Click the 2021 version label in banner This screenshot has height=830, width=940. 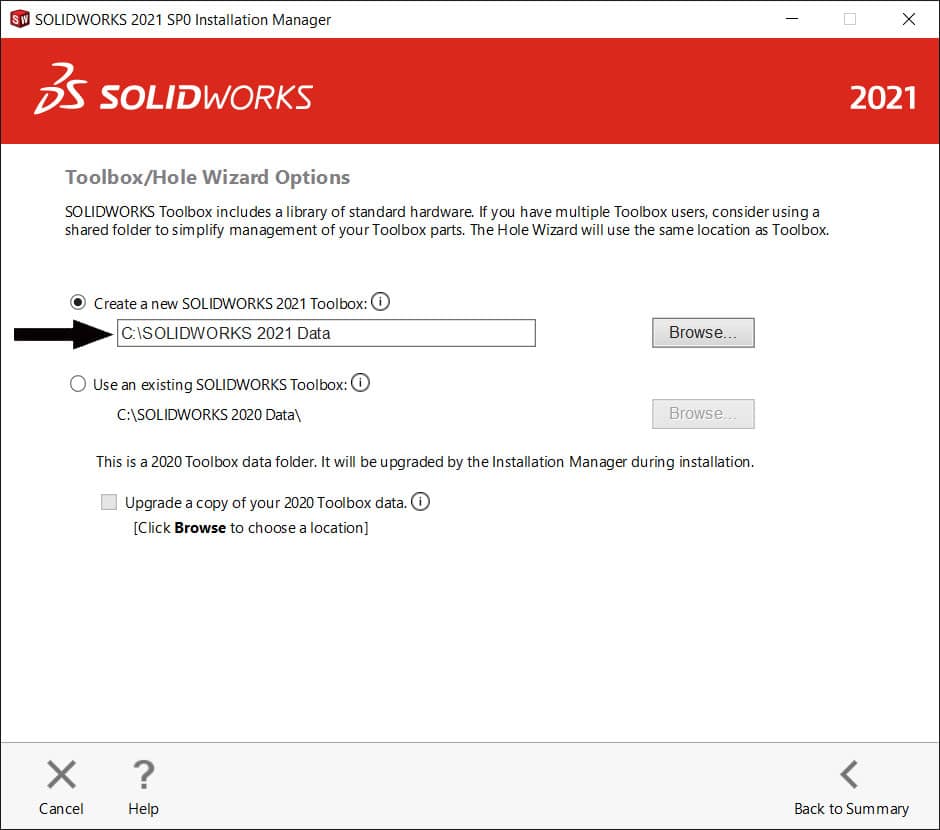pyautogui.click(x=882, y=98)
